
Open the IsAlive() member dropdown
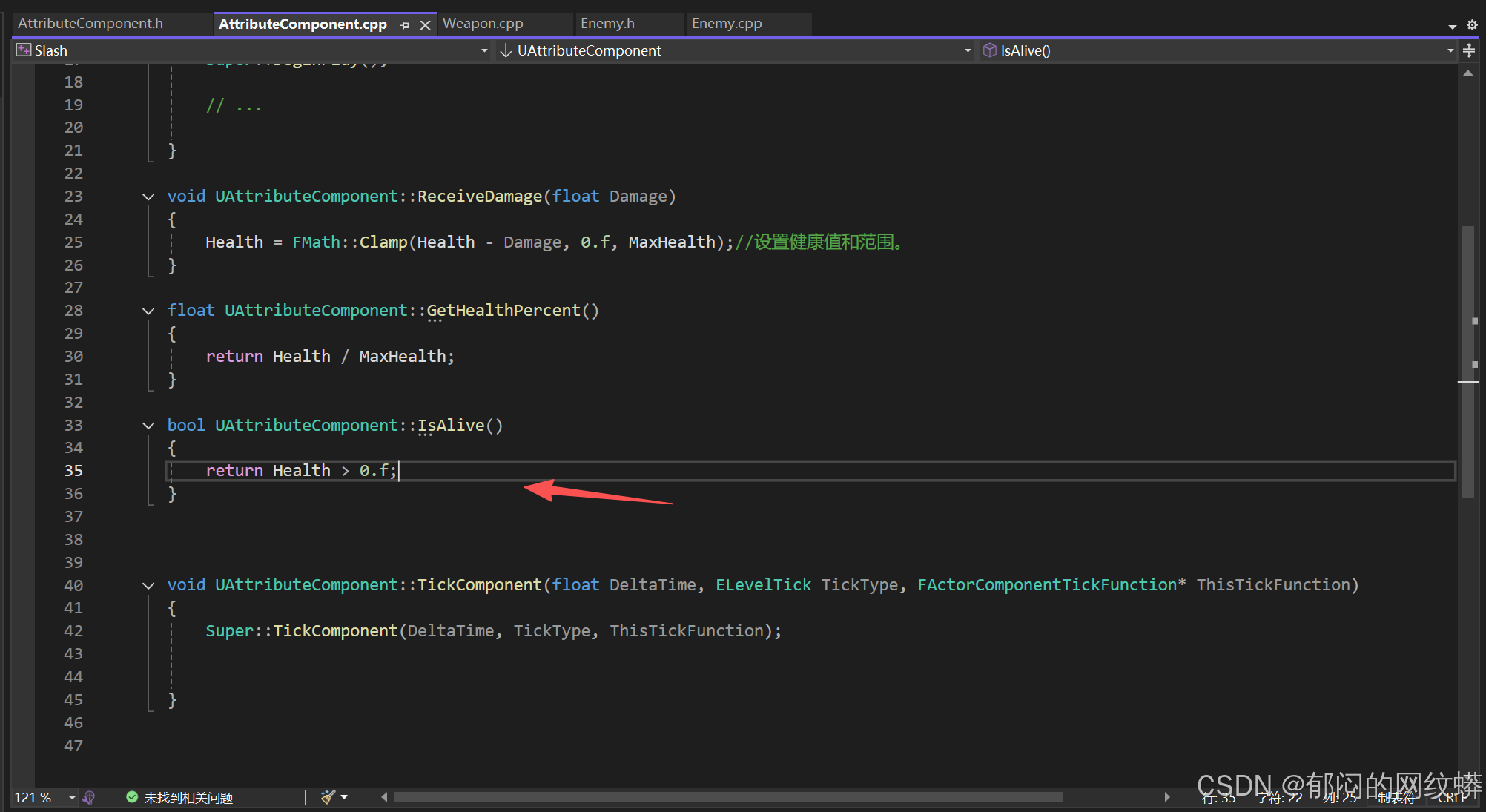1450,50
